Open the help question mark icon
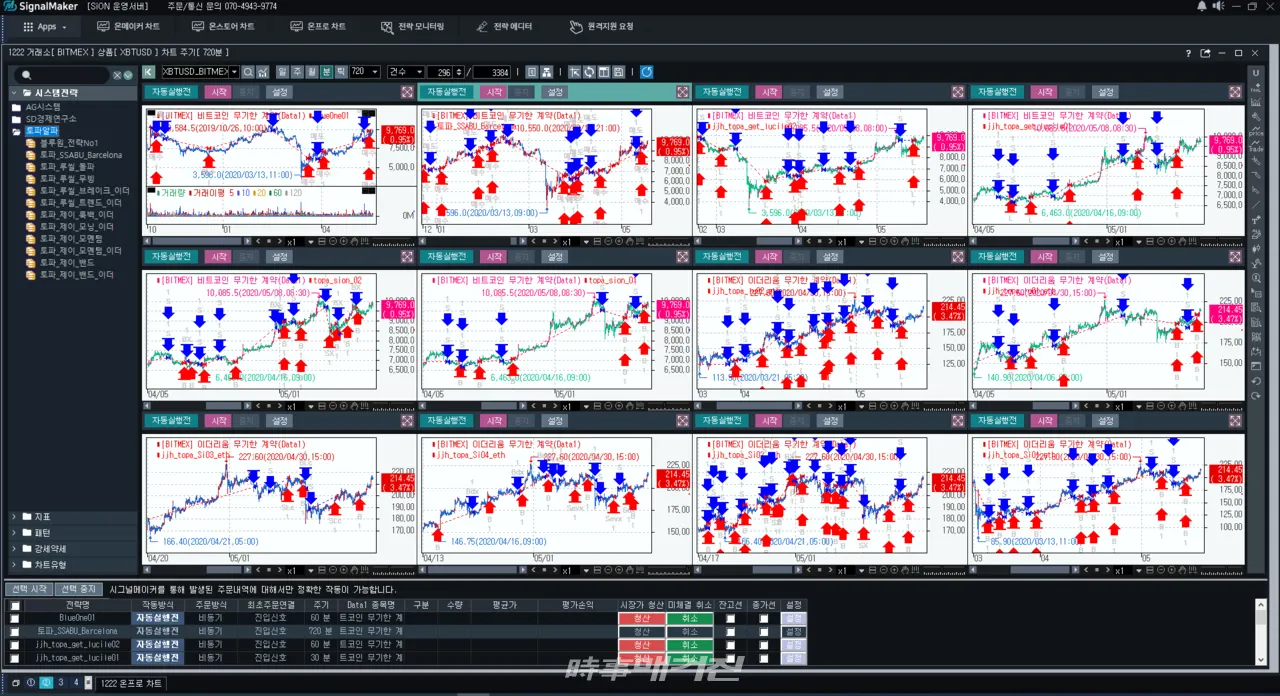Screen dimensions: 1280x696 pyautogui.click(x=1188, y=53)
